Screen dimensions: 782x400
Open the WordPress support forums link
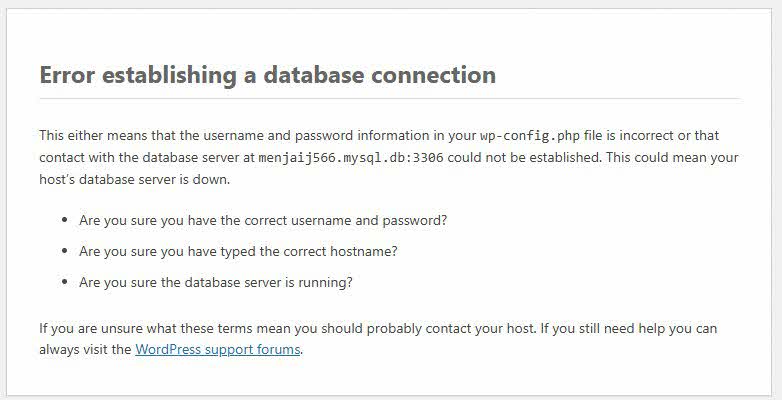pos(217,350)
